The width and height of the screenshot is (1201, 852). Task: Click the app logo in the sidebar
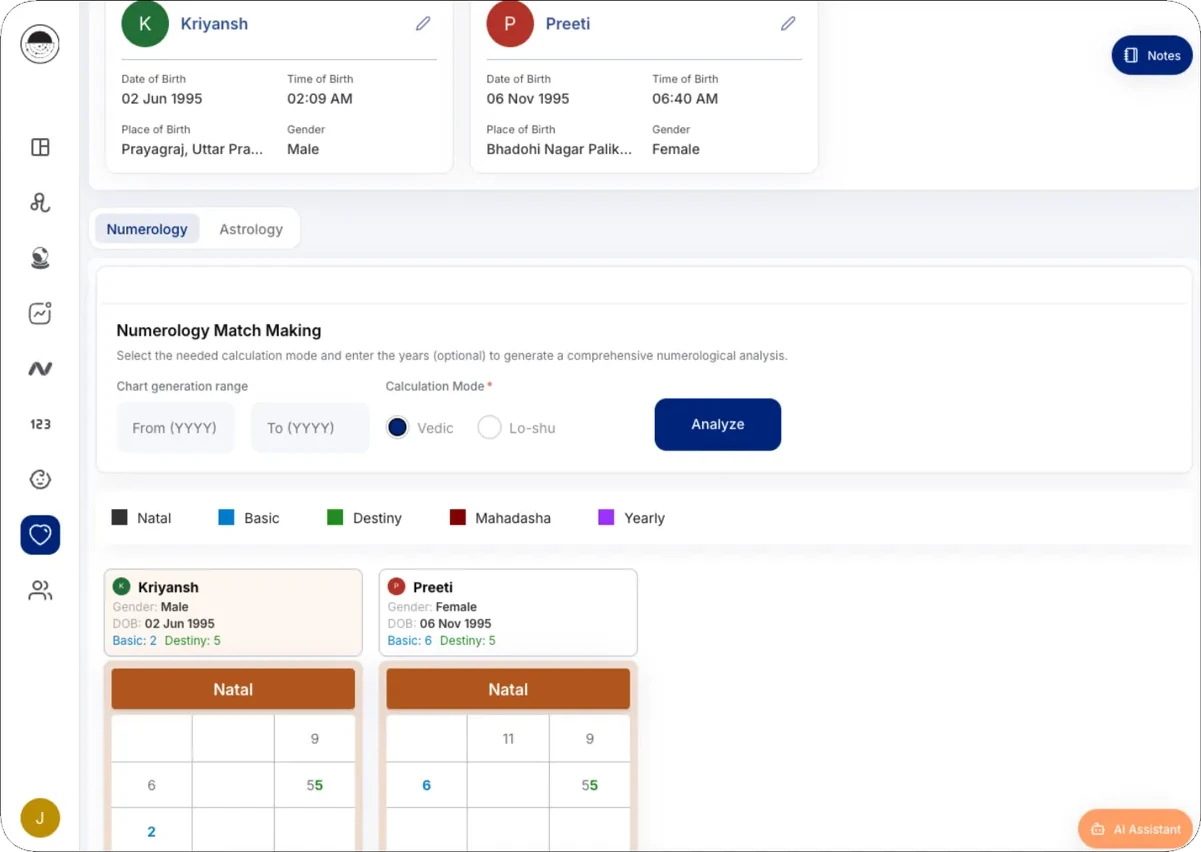coord(40,44)
